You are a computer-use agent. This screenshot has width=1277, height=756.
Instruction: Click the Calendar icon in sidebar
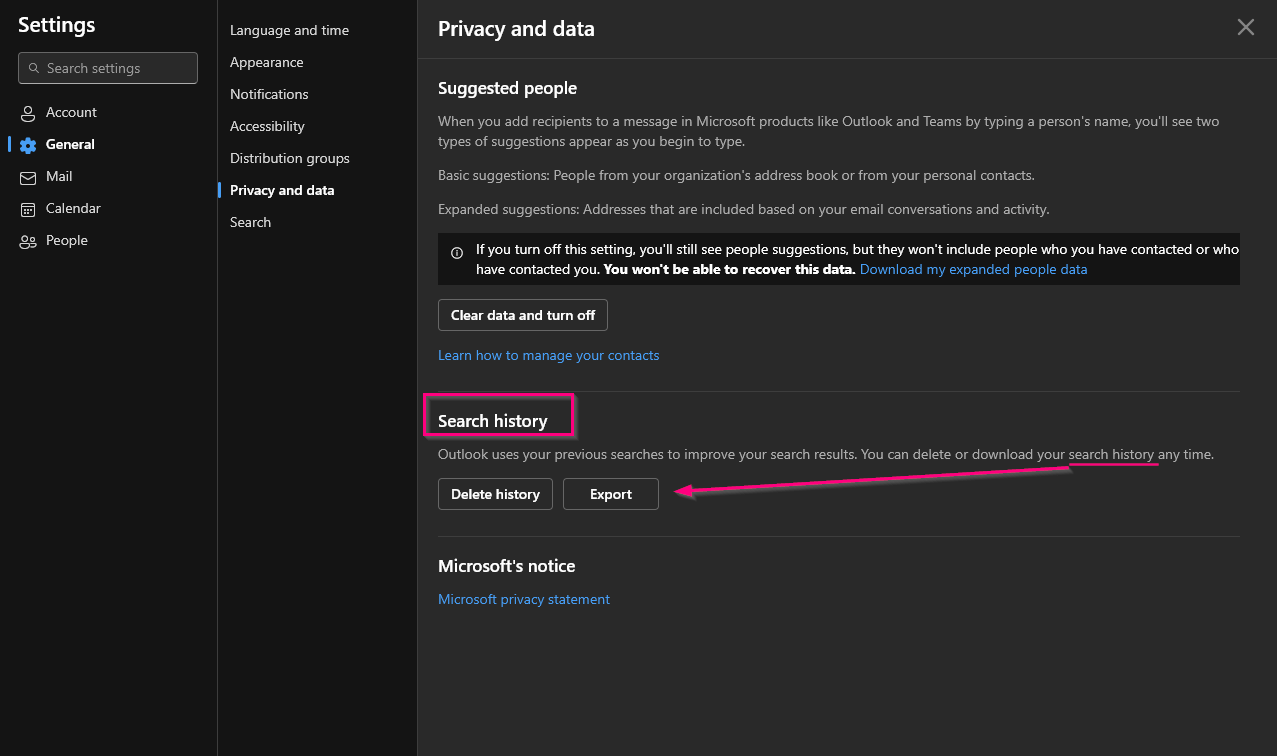28,209
